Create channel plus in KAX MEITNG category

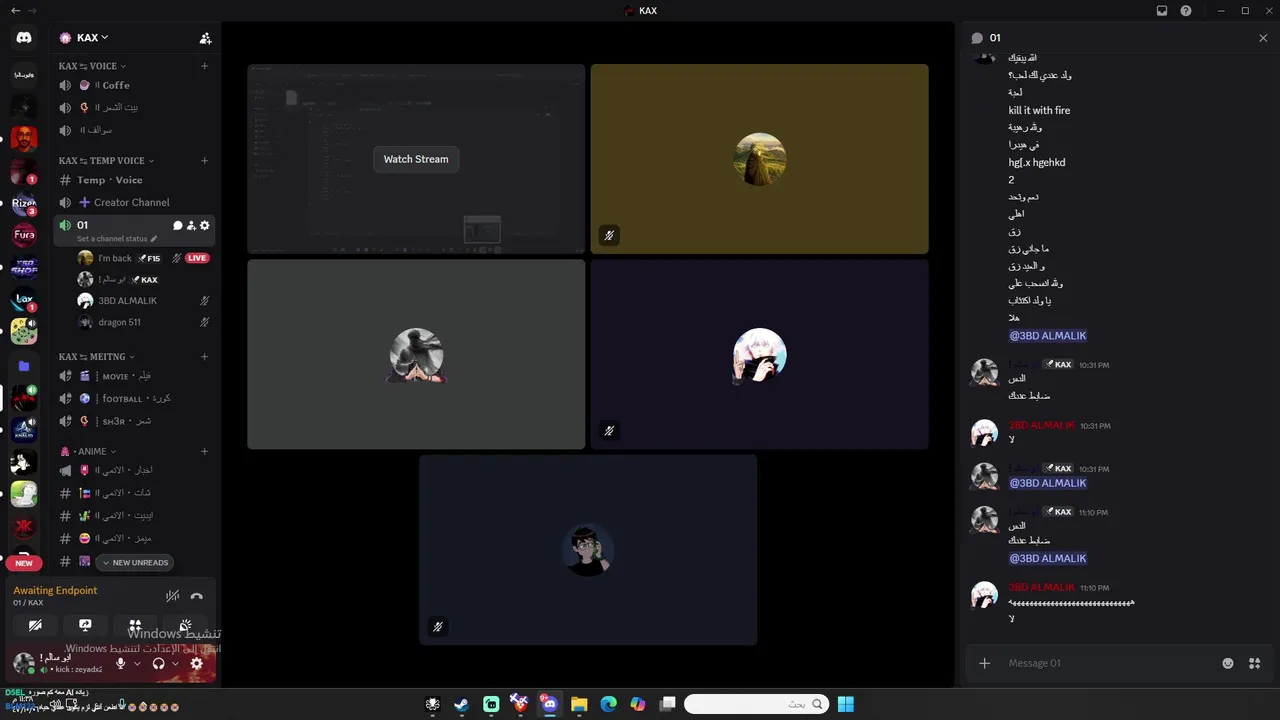tap(204, 356)
